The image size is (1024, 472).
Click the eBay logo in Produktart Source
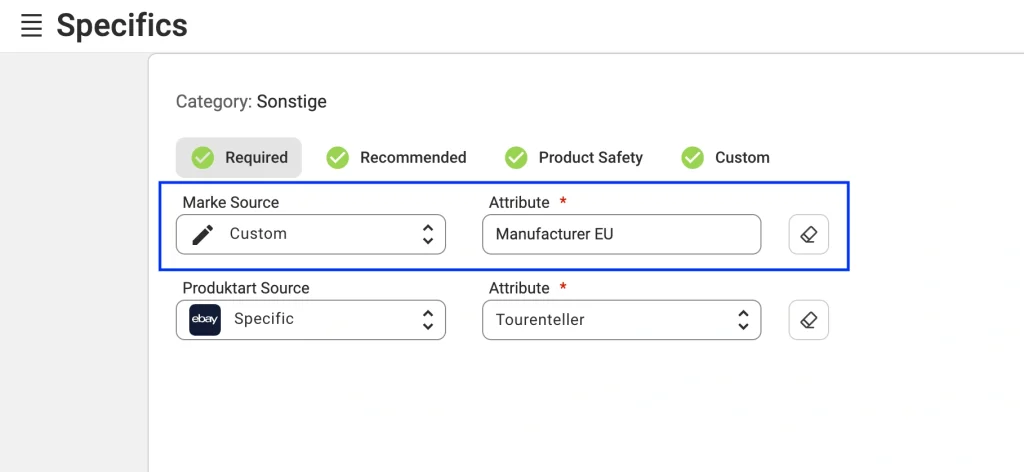[205, 320]
